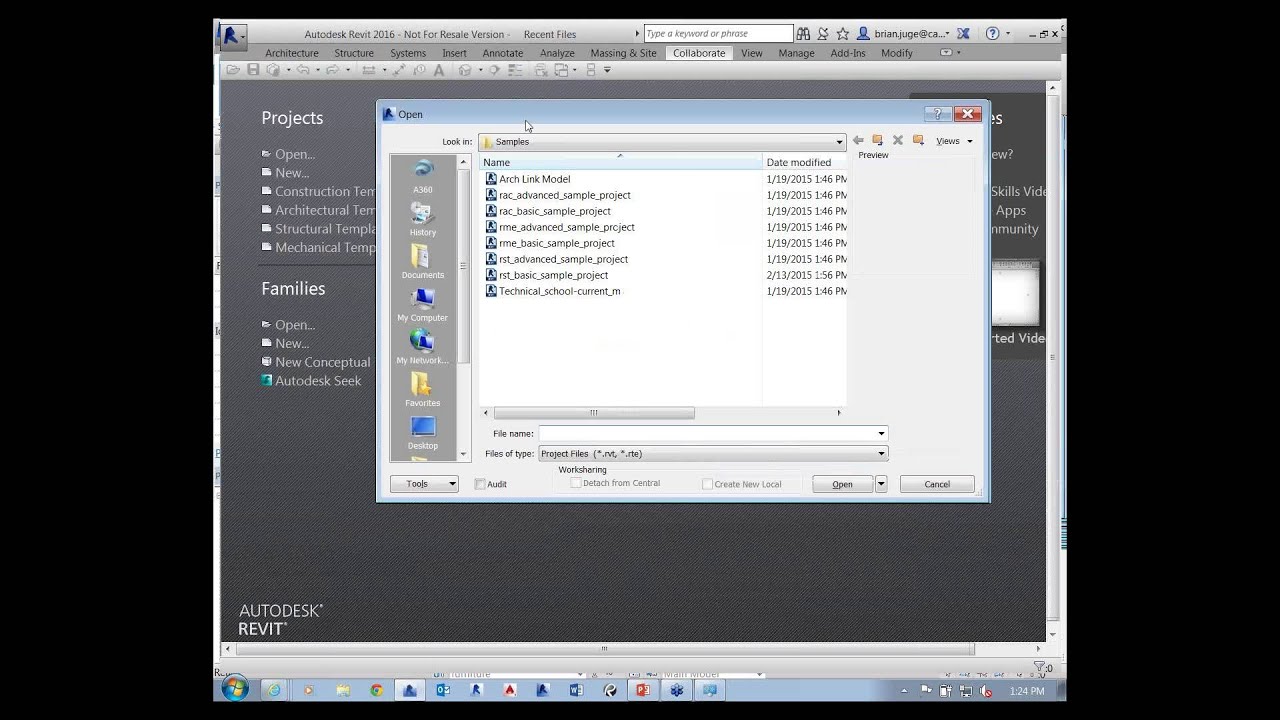This screenshot has width=1280, height=720.
Task: Click the file list horizontal scrollbar thumb
Action: click(x=594, y=413)
